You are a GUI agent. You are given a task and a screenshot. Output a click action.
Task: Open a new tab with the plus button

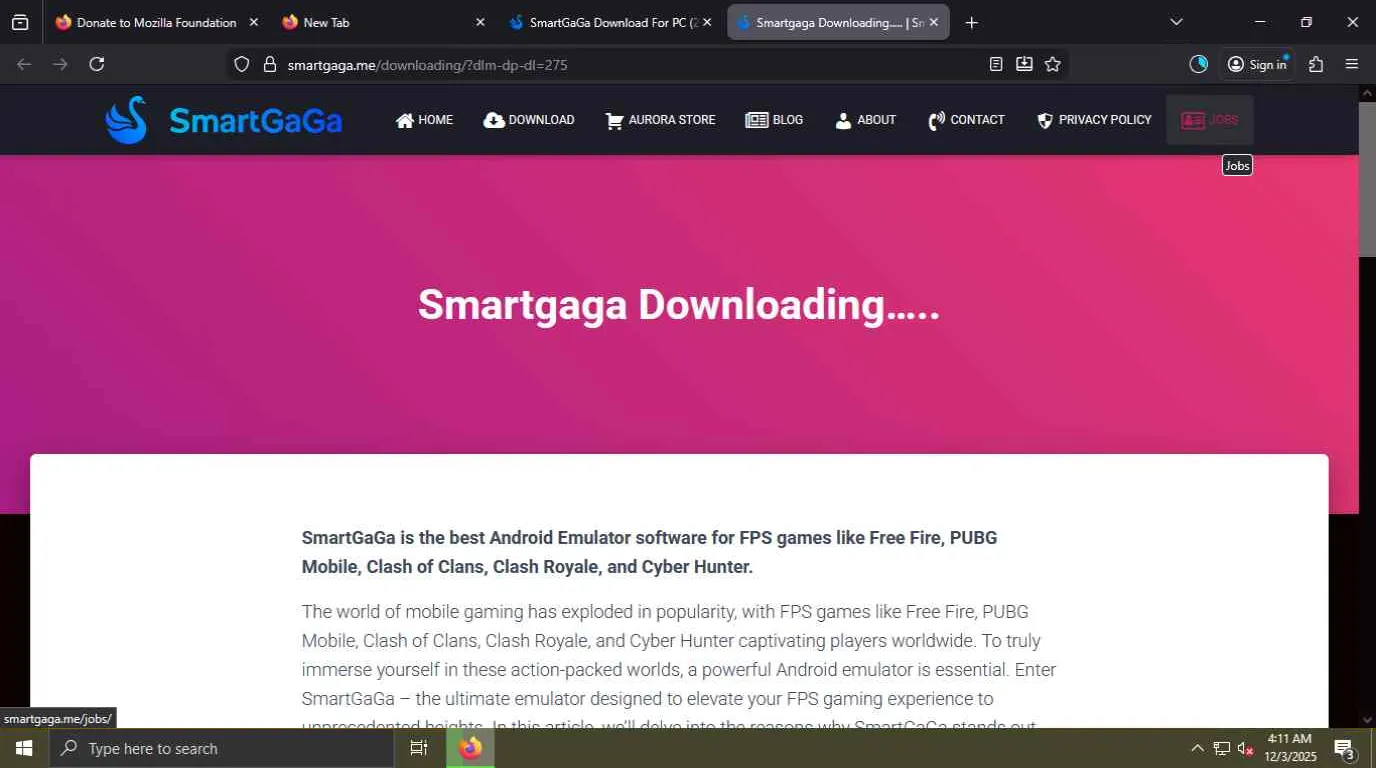pyautogui.click(x=972, y=22)
